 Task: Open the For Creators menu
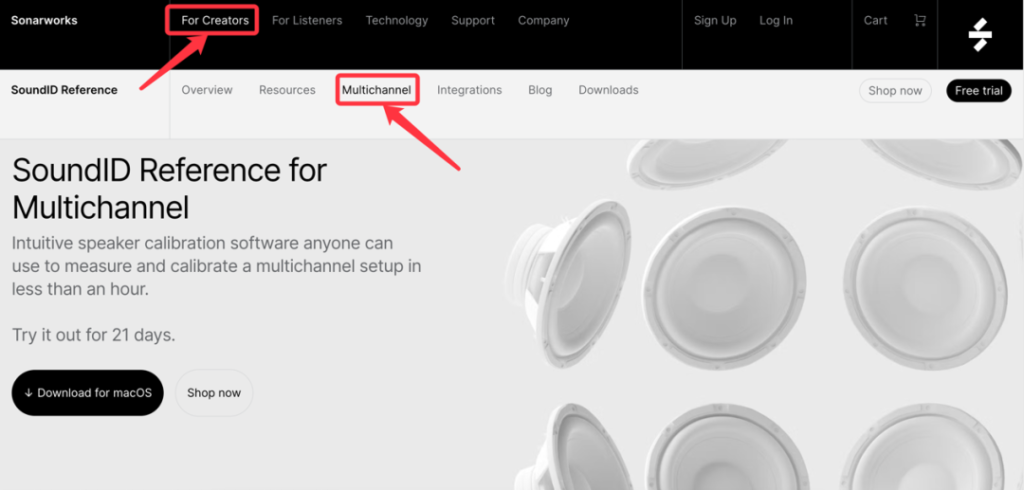tap(215, 21)
